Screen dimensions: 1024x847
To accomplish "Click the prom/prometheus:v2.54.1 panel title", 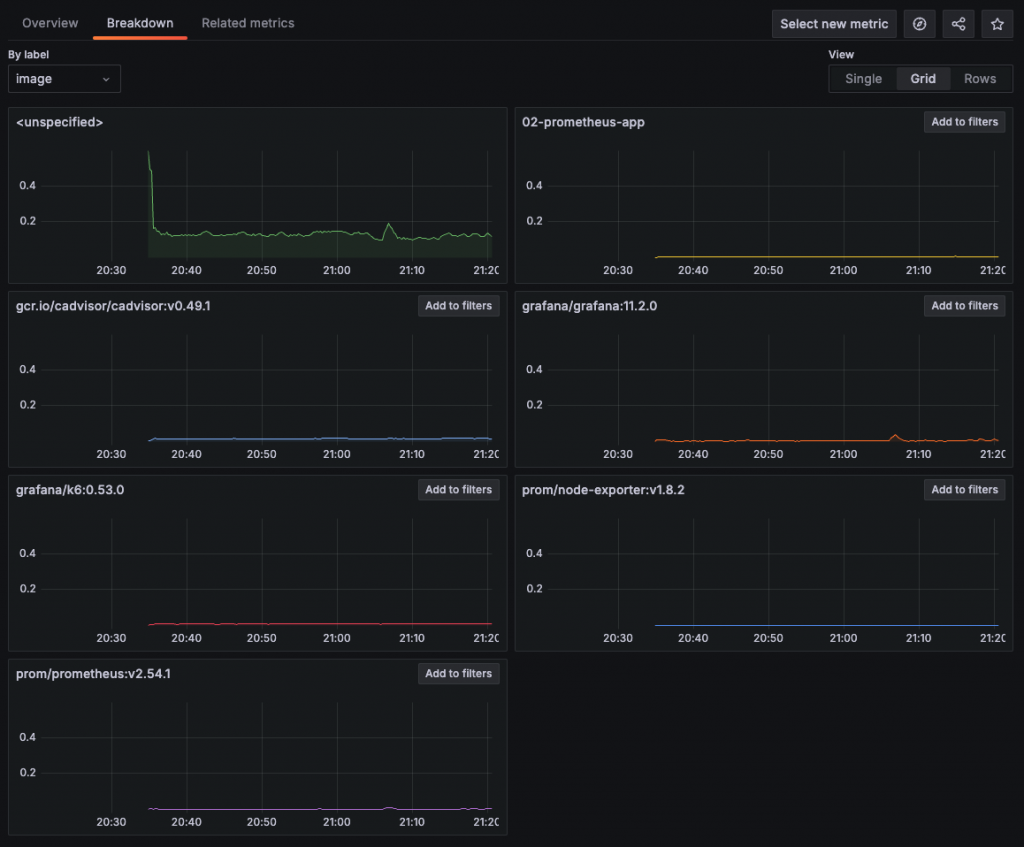I will [93, 673].
